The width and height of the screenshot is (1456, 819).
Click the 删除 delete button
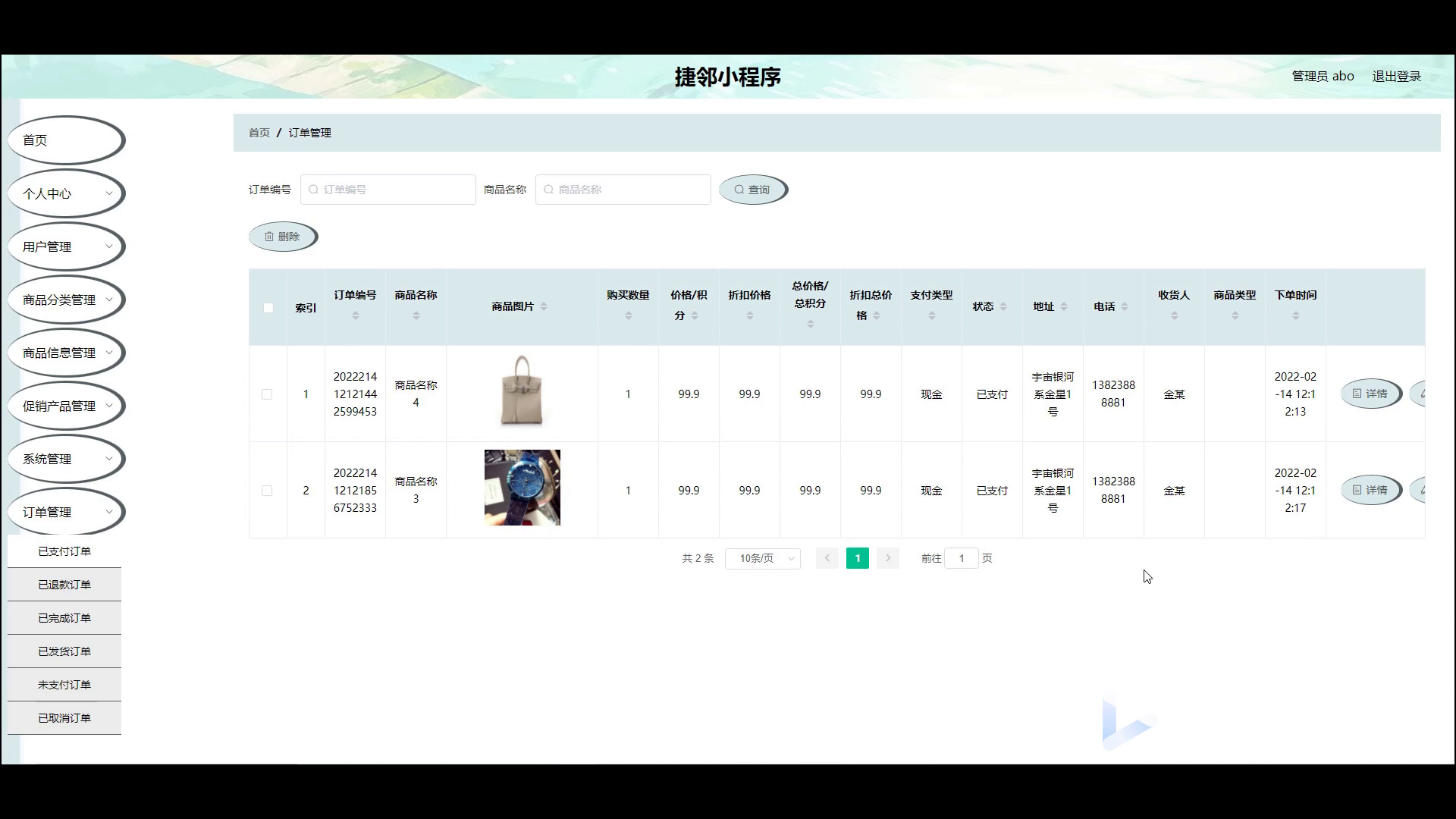tap(283, 237)
